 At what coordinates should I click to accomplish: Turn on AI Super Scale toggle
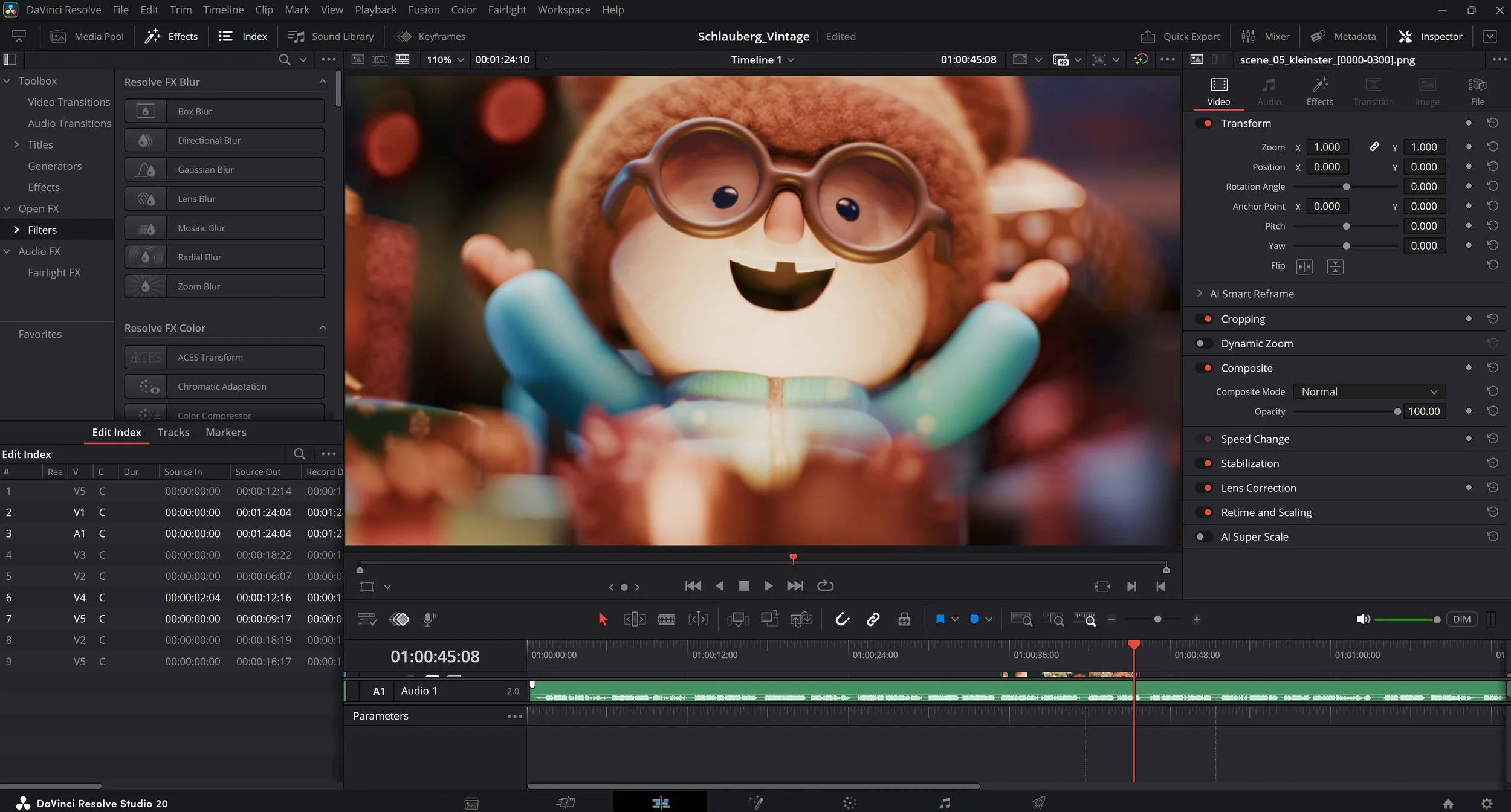[1203, 536]
